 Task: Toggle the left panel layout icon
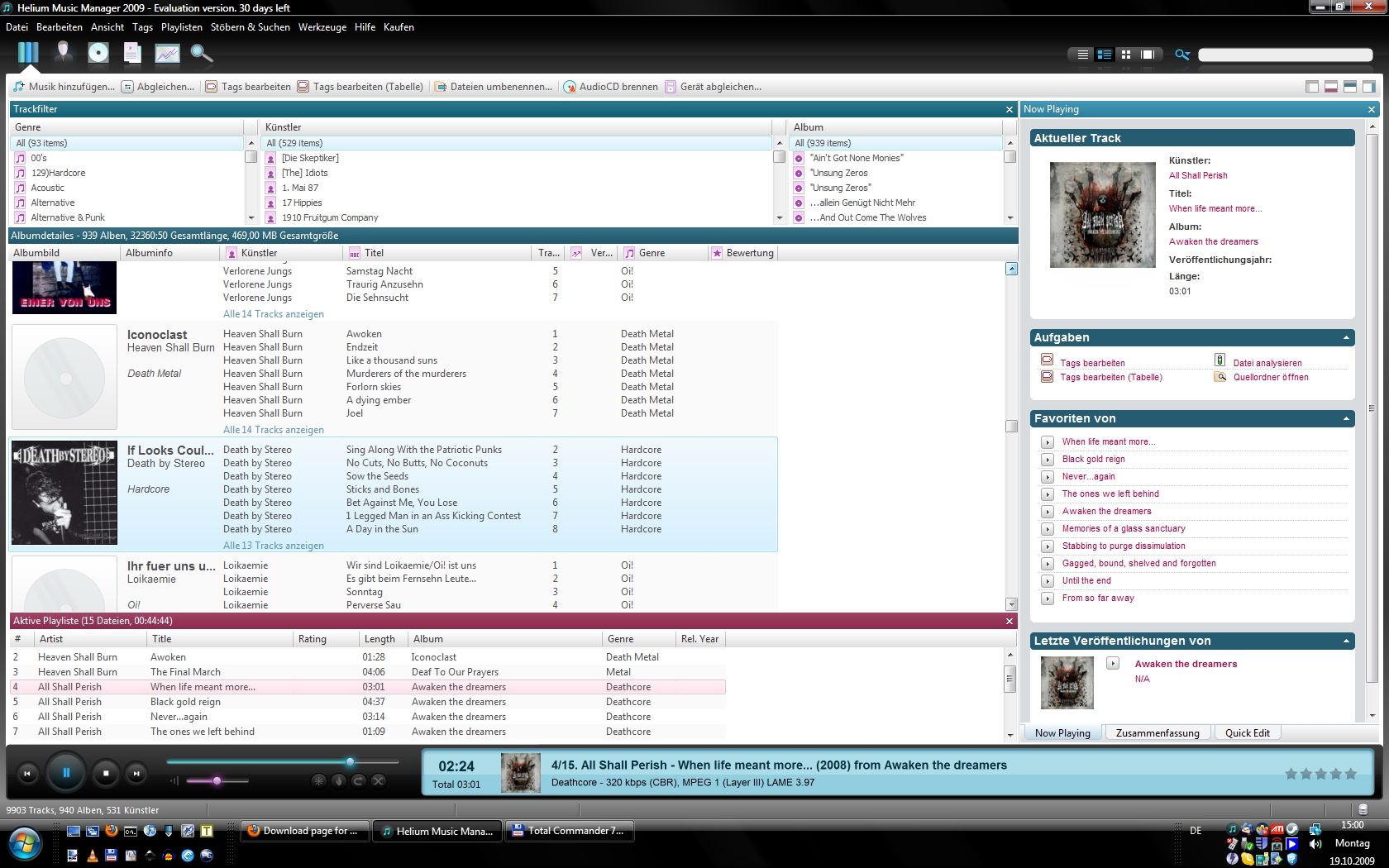(1312, 87)
